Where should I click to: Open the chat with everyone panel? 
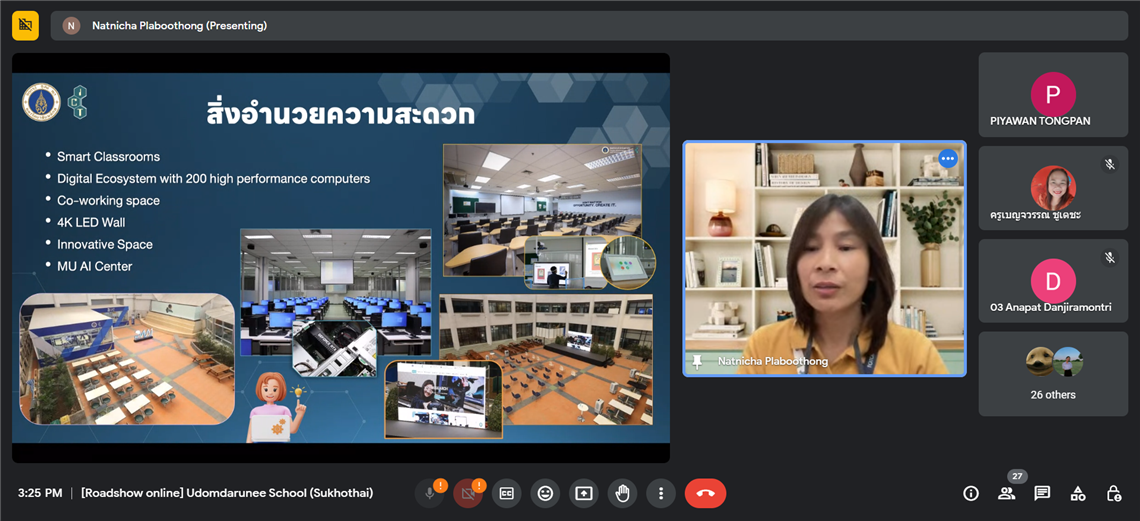pyautogui.click(x=1042, y=493)
